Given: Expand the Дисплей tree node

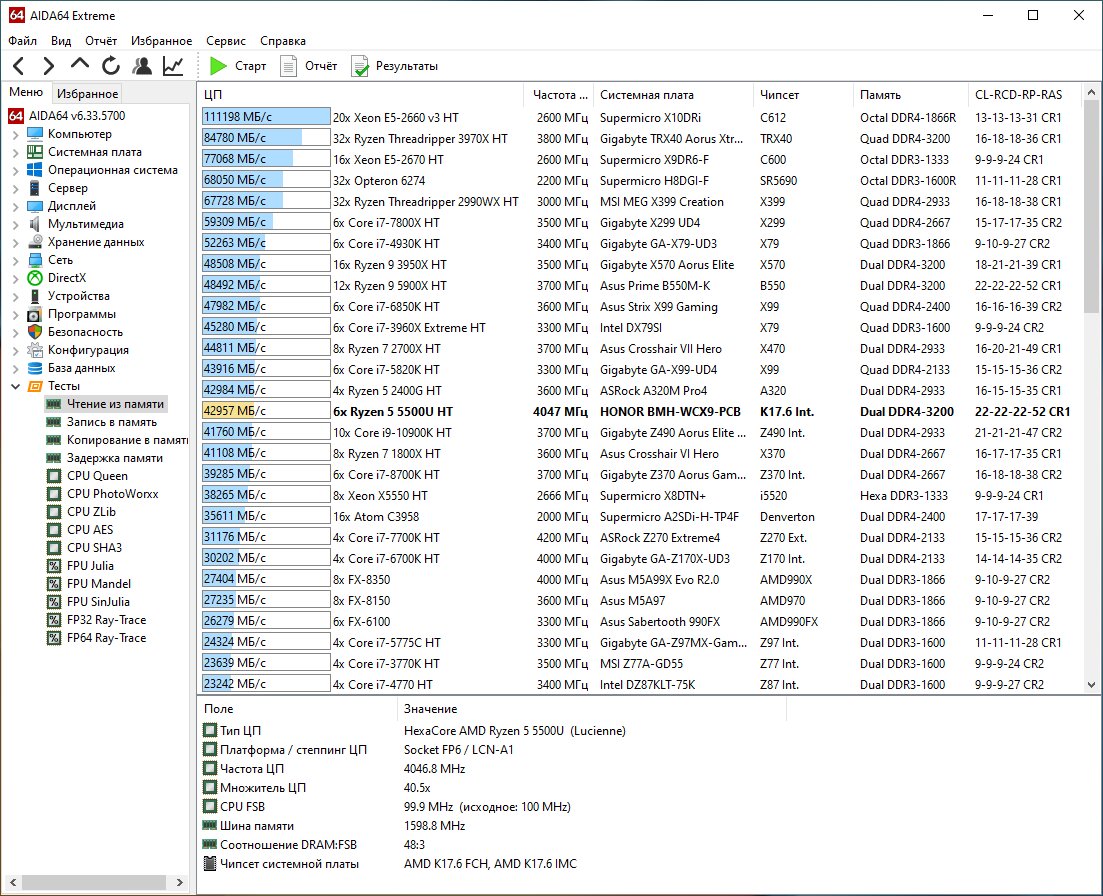Looking at the screenshot, I should (x=15, y=206).
